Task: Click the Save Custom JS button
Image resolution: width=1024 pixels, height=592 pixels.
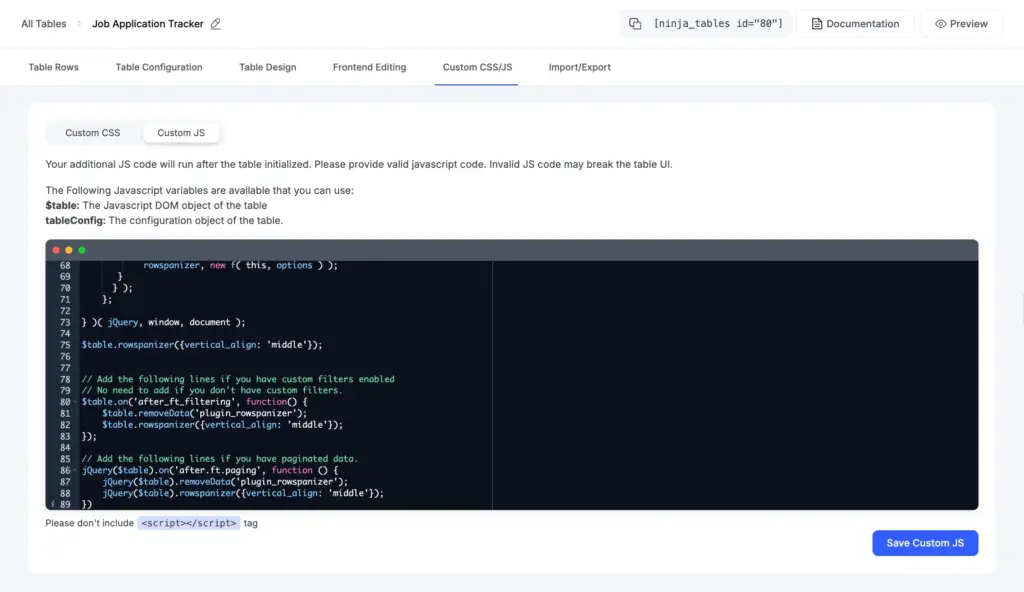Action: (x=925, y=543)
